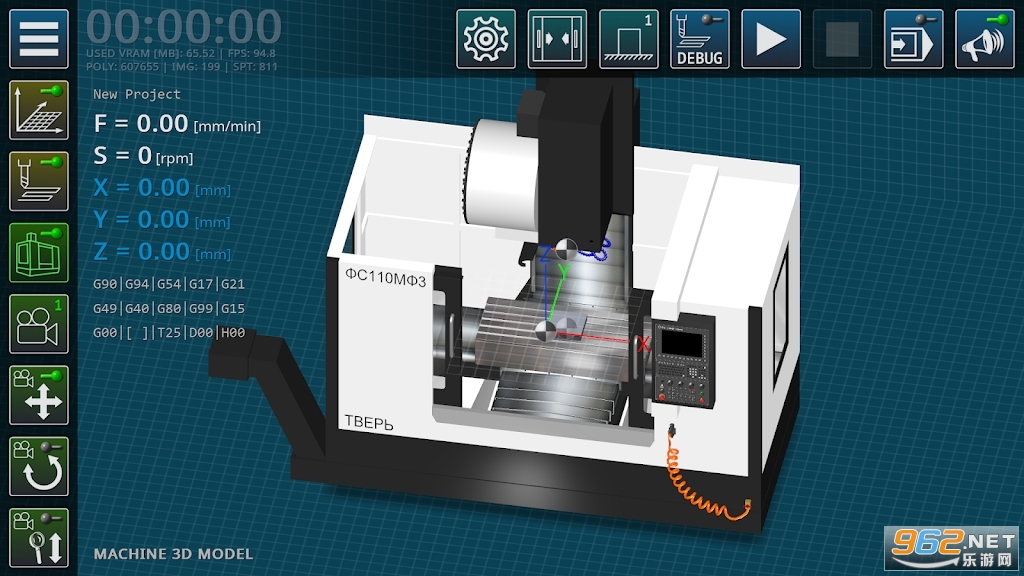Click the 00:00:00 simulation timer
Image resolution: width=1024 pixels, height=576 pixels.
click(184, 27)
